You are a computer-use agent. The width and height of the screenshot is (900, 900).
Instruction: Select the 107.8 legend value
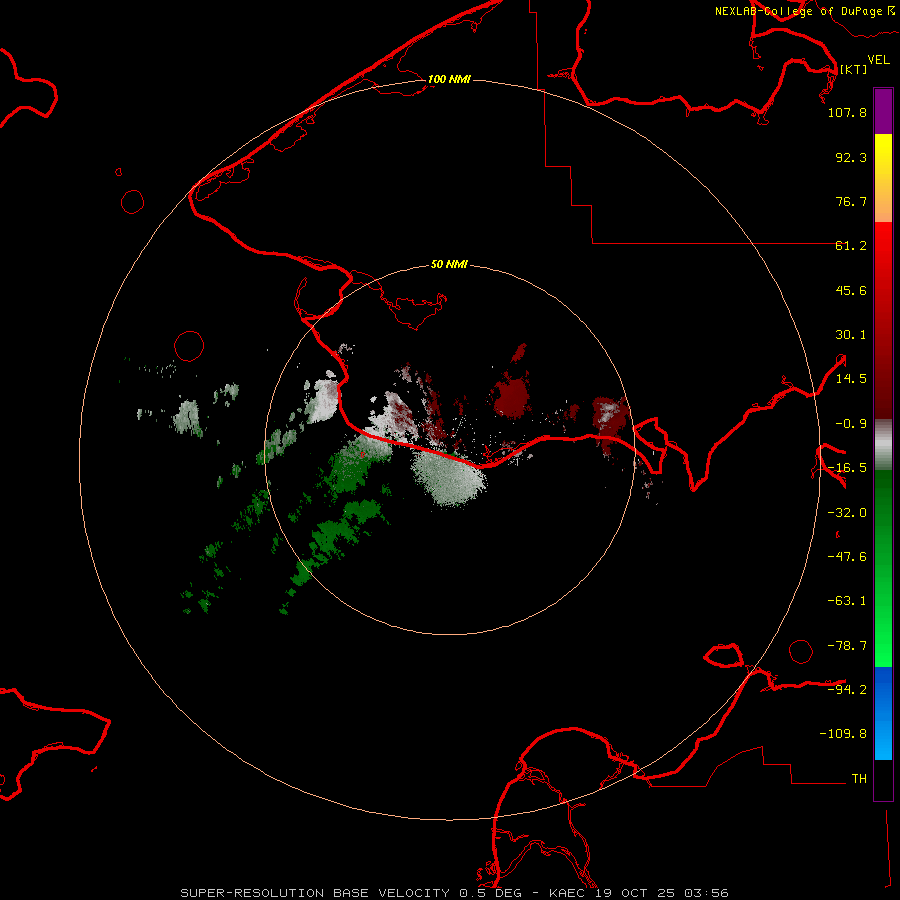(x=847, y=112)
